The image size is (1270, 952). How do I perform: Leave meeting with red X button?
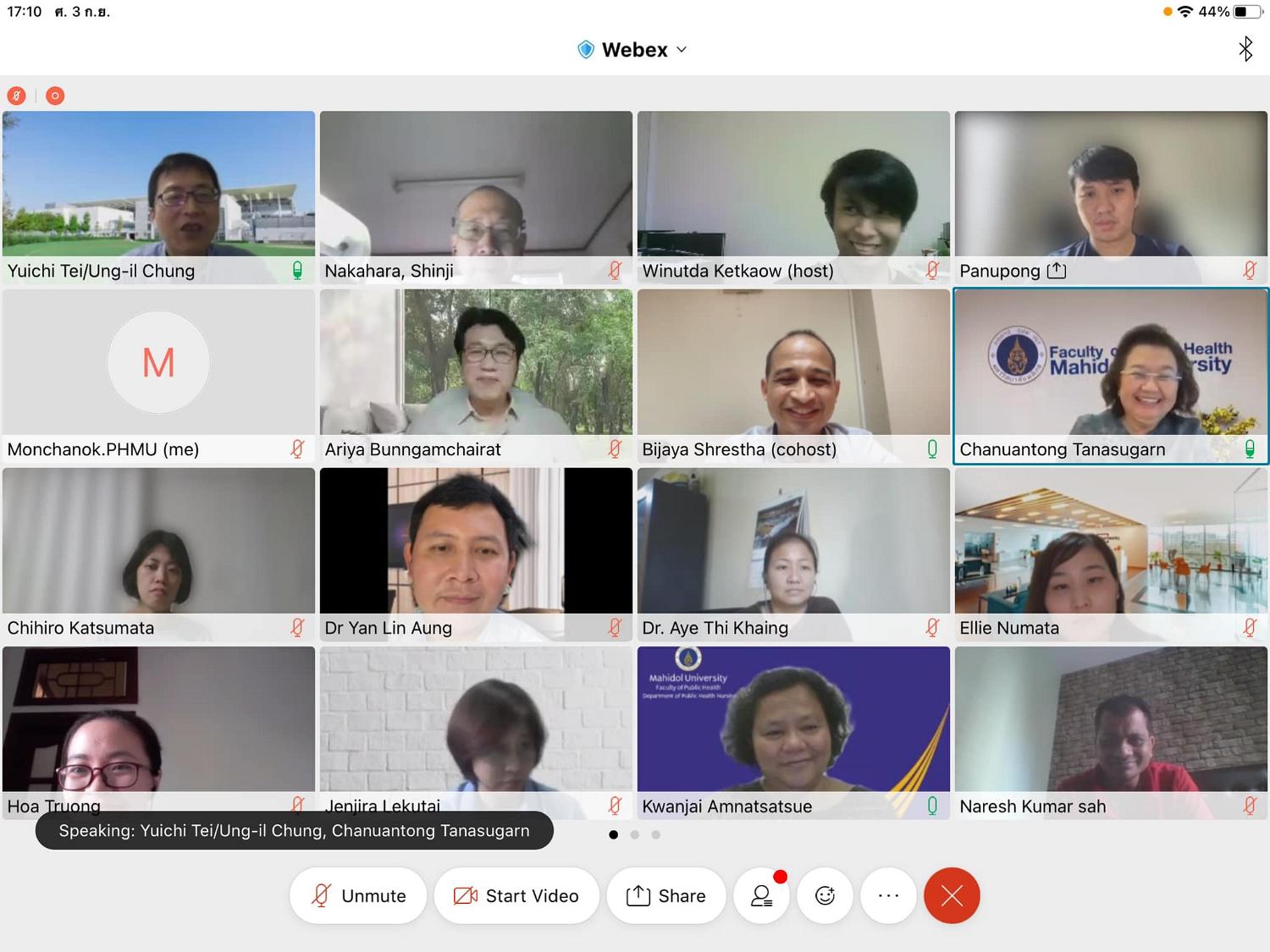click(952, 895)
